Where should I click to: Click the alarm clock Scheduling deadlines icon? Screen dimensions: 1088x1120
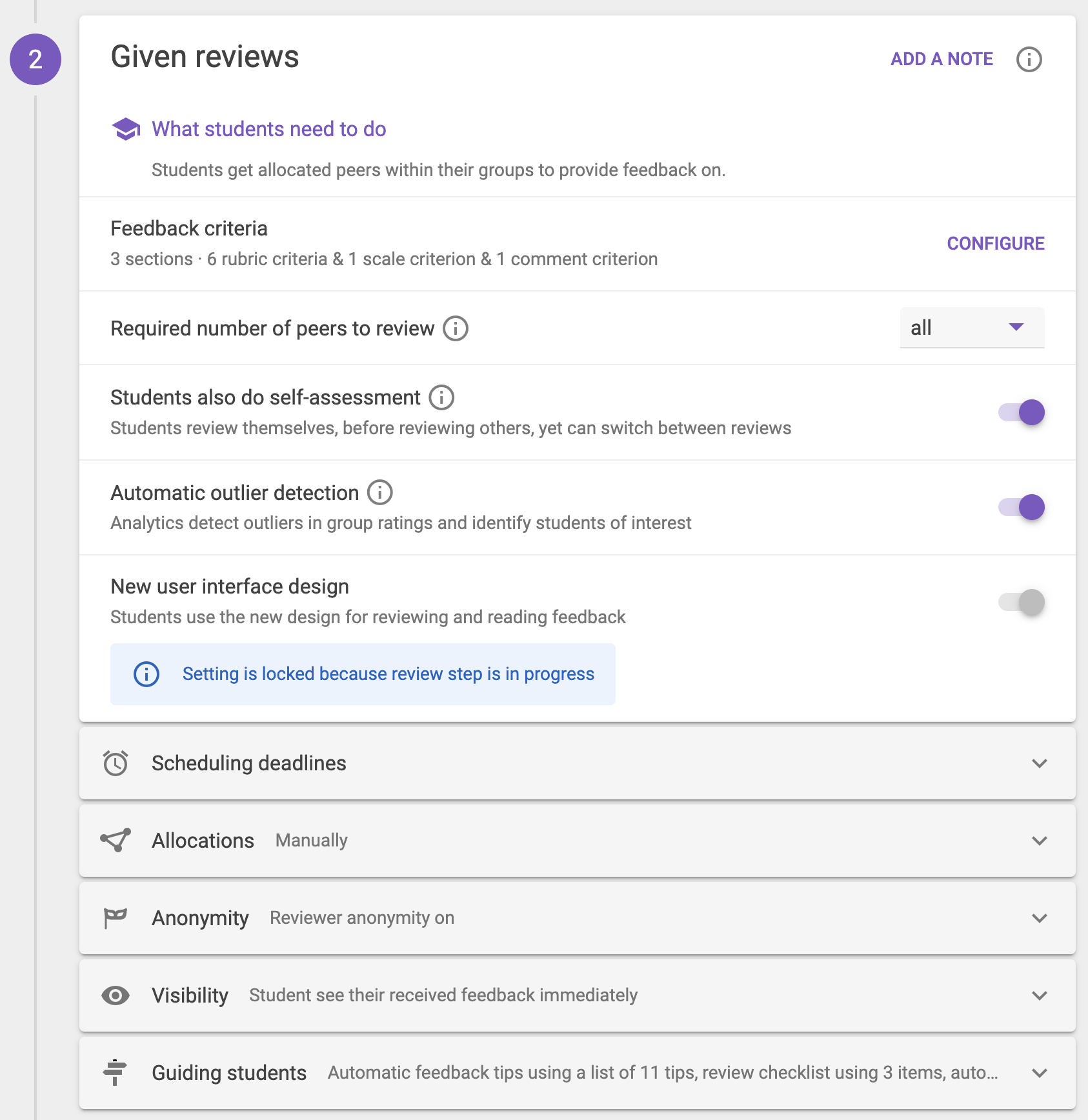(x=116, y=763)
